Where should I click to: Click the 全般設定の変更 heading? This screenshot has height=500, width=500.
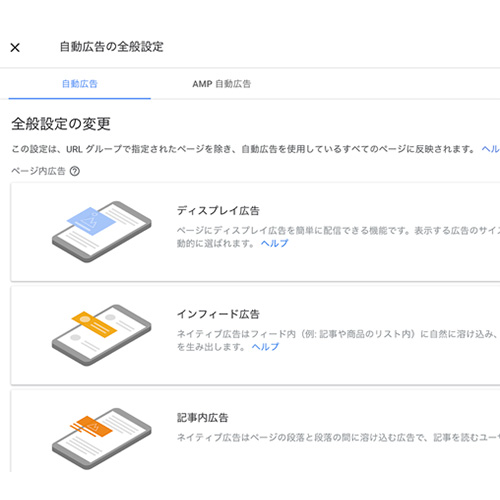[x=61, y=124]
